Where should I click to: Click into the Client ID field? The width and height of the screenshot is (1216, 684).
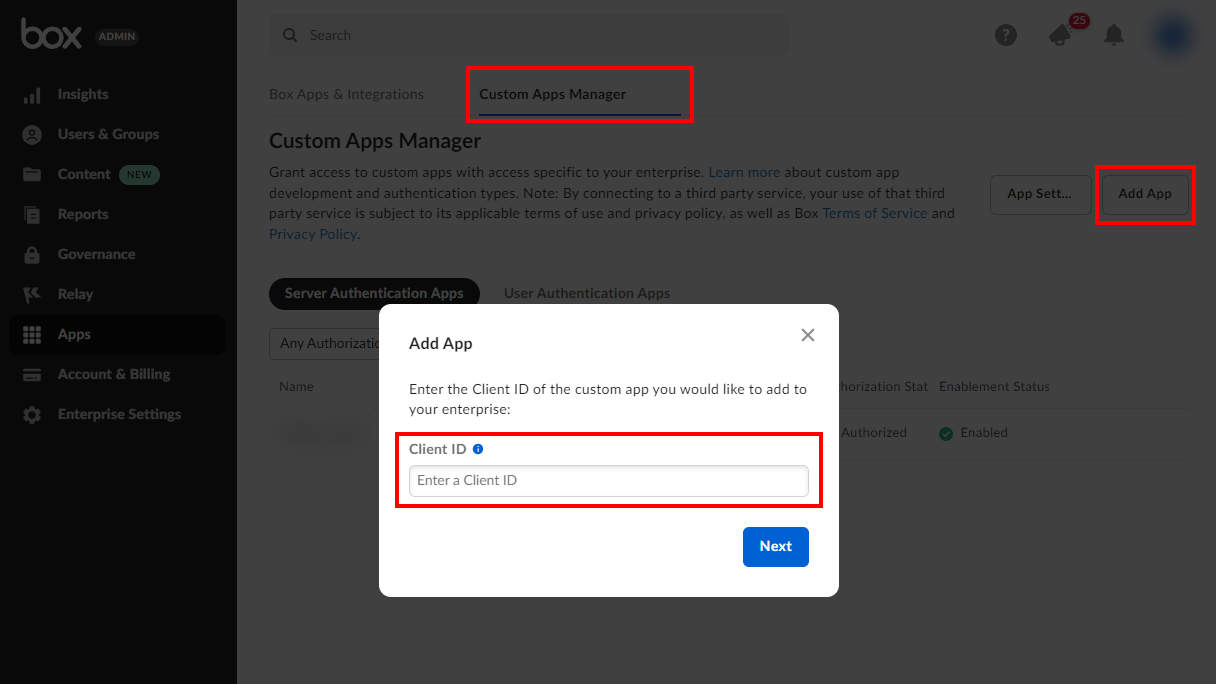tap(608, 481)
